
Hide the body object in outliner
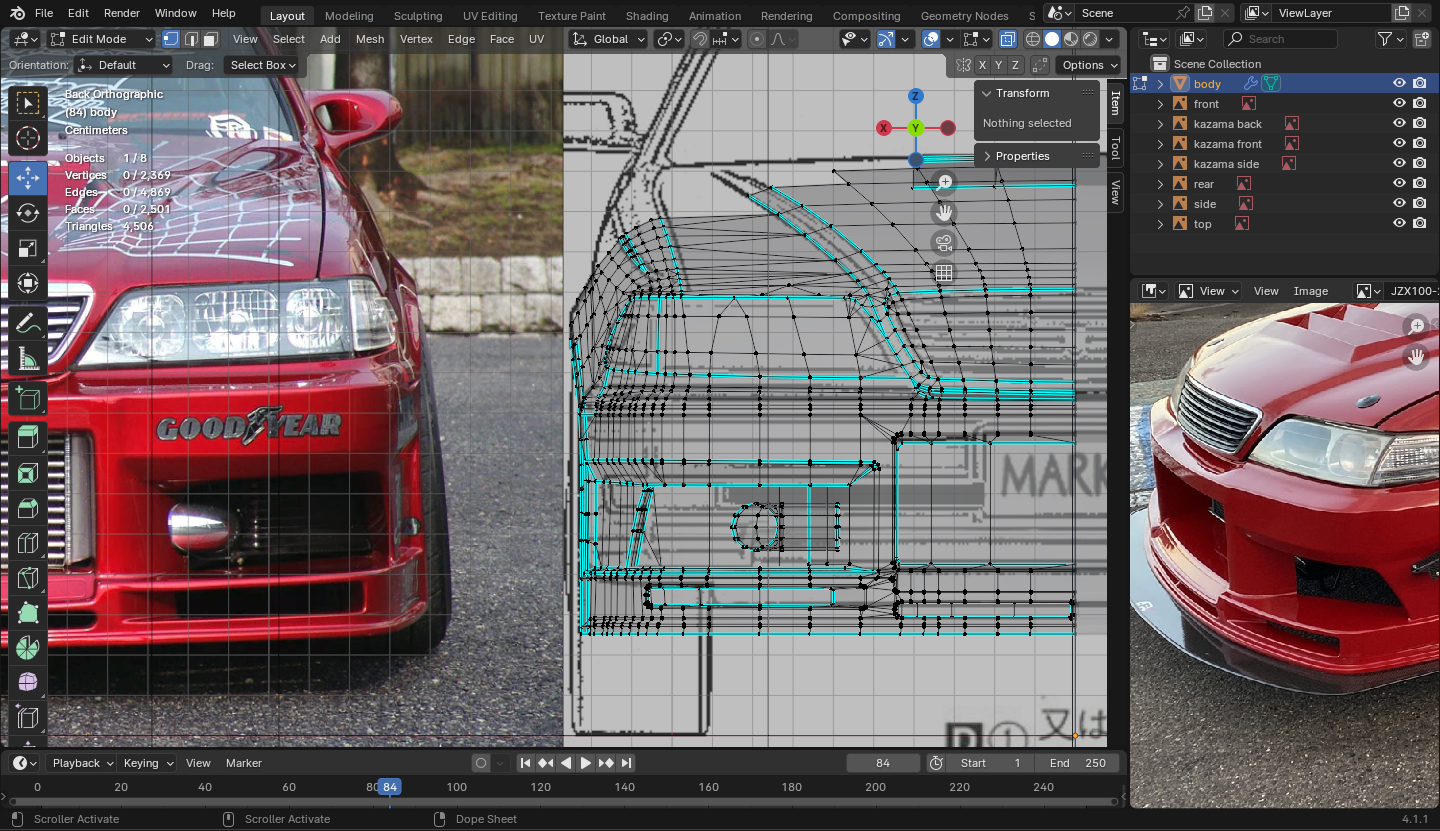tap(1399, 84)
